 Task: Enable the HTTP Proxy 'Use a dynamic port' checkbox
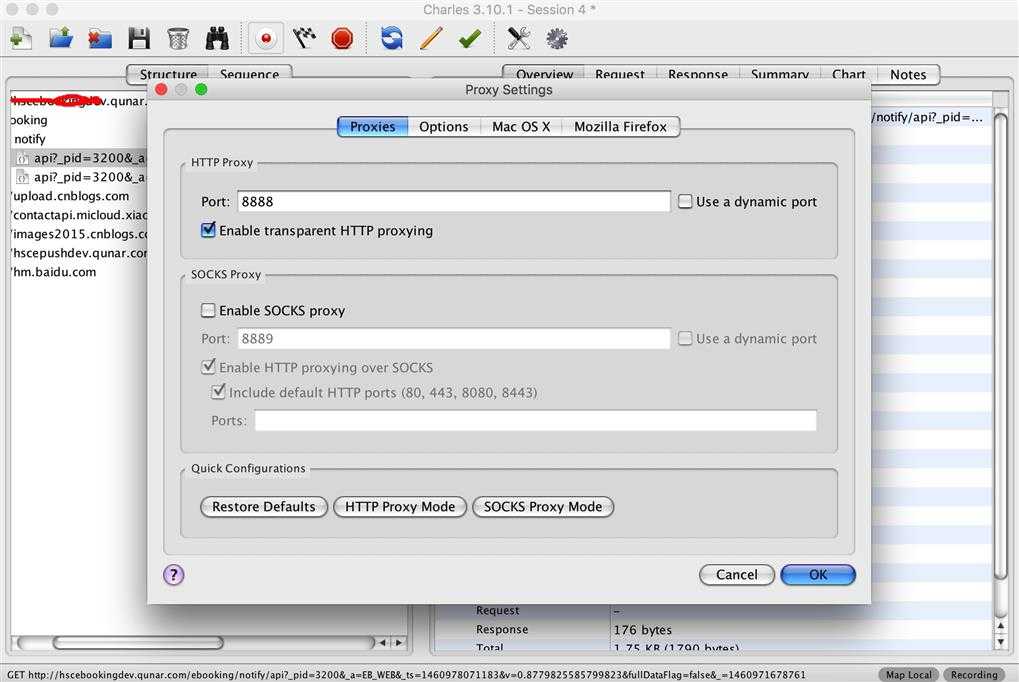pos(685,202)
